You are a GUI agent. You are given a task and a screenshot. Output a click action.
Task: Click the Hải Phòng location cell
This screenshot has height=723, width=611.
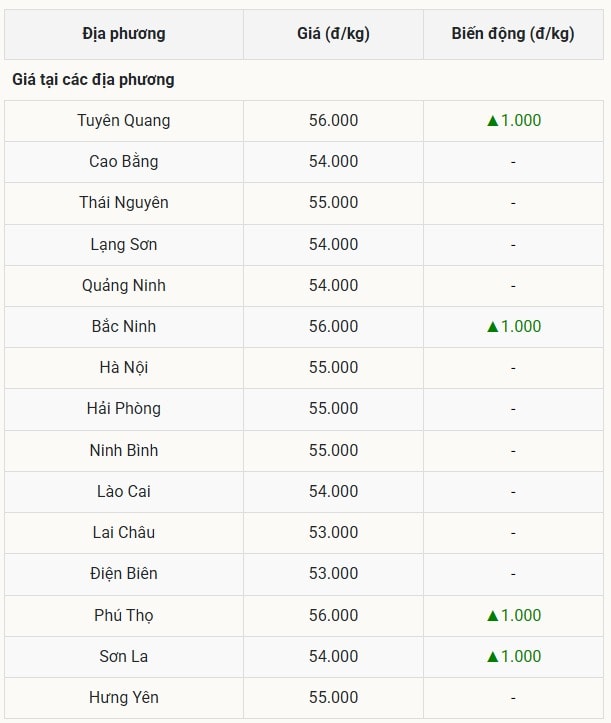tap(124, 409)
